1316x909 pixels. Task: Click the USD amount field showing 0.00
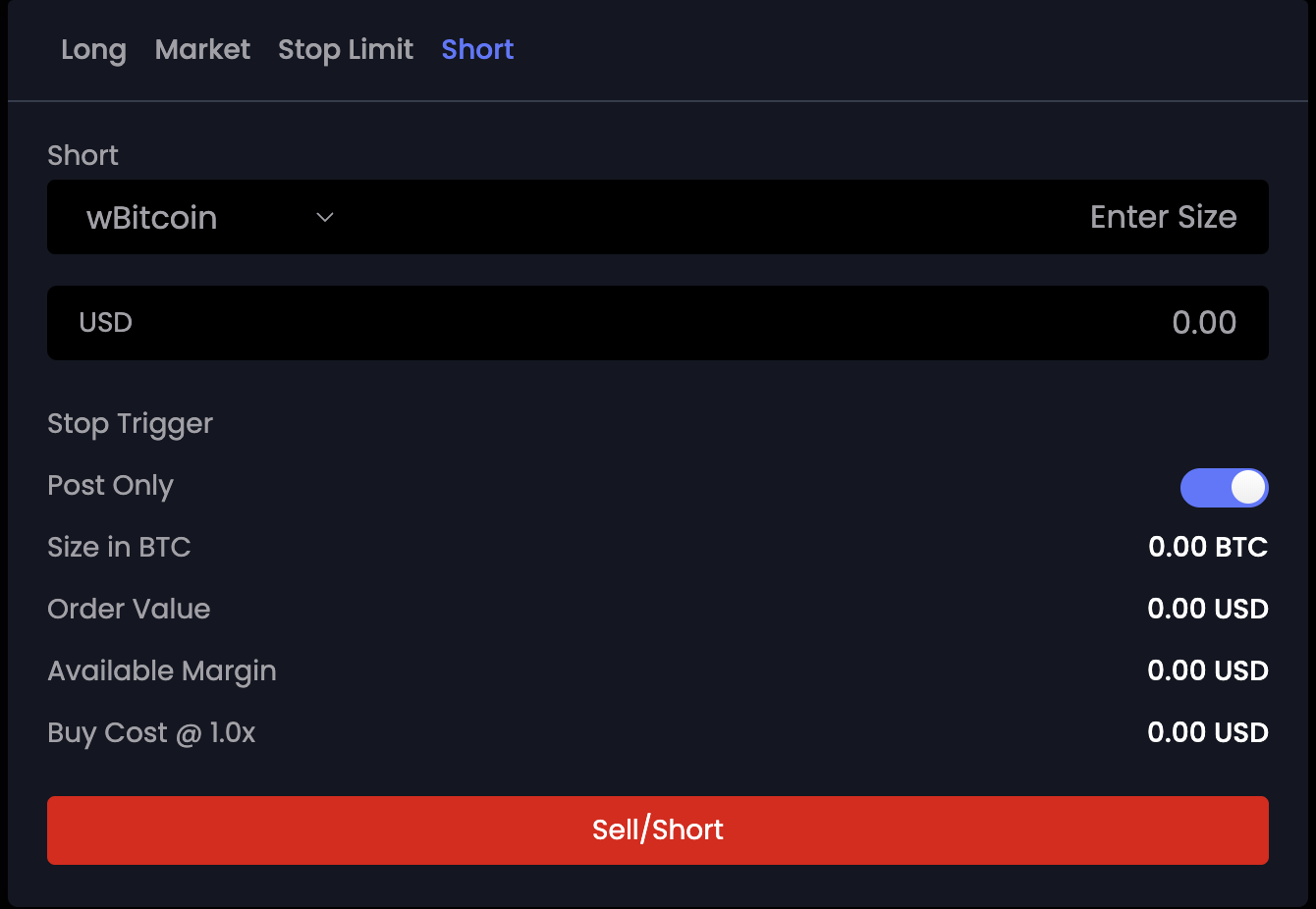click(x=658, y=323)
